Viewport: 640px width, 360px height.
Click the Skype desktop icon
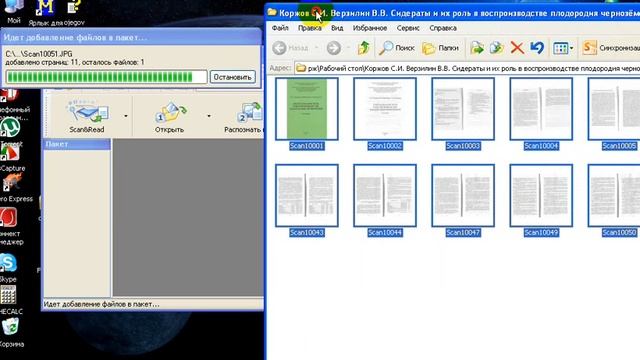pyautogui.click(x=8, y=263)
